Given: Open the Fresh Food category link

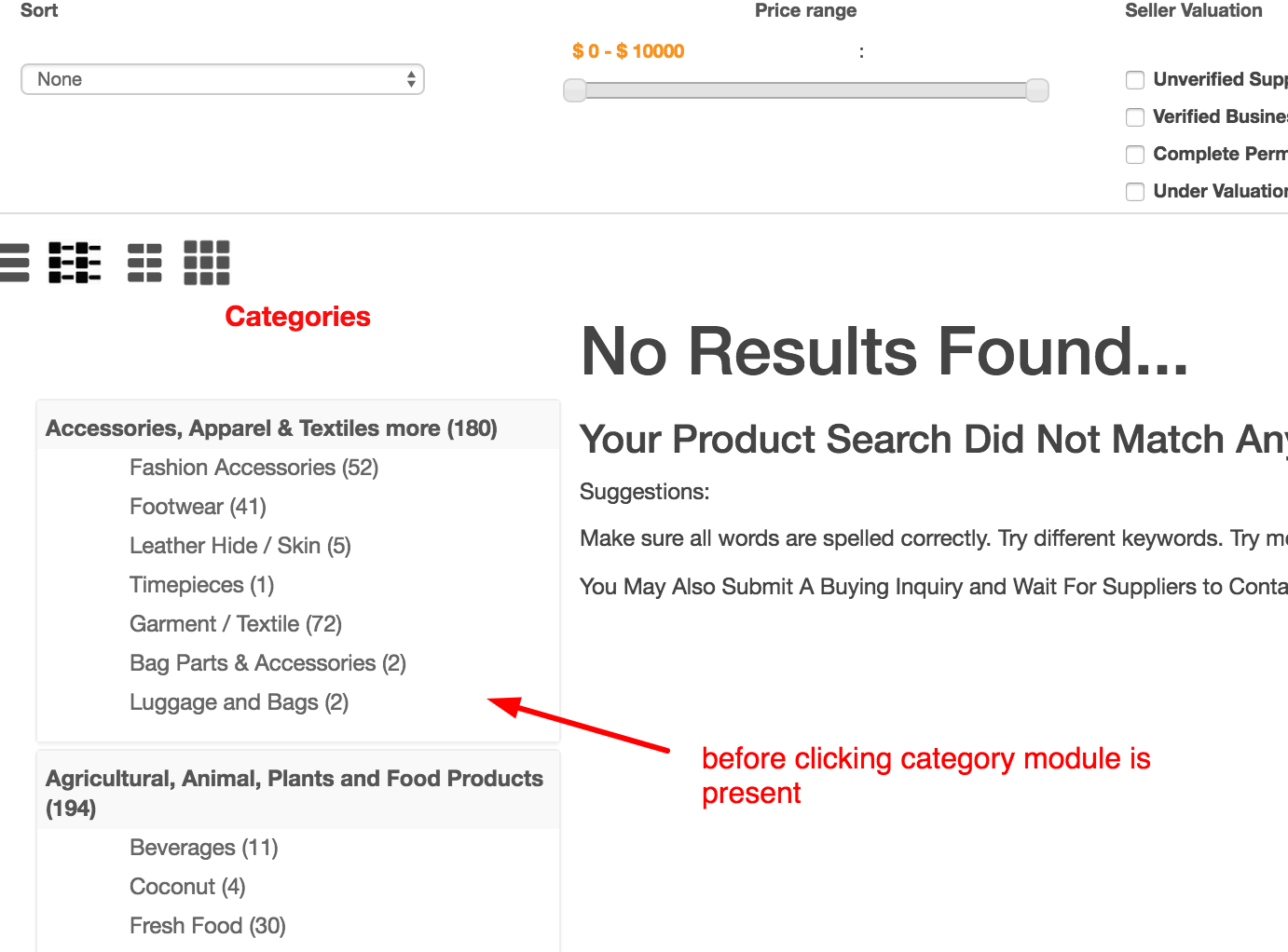Looking at the screenshot, I should [x=208, y=926].
